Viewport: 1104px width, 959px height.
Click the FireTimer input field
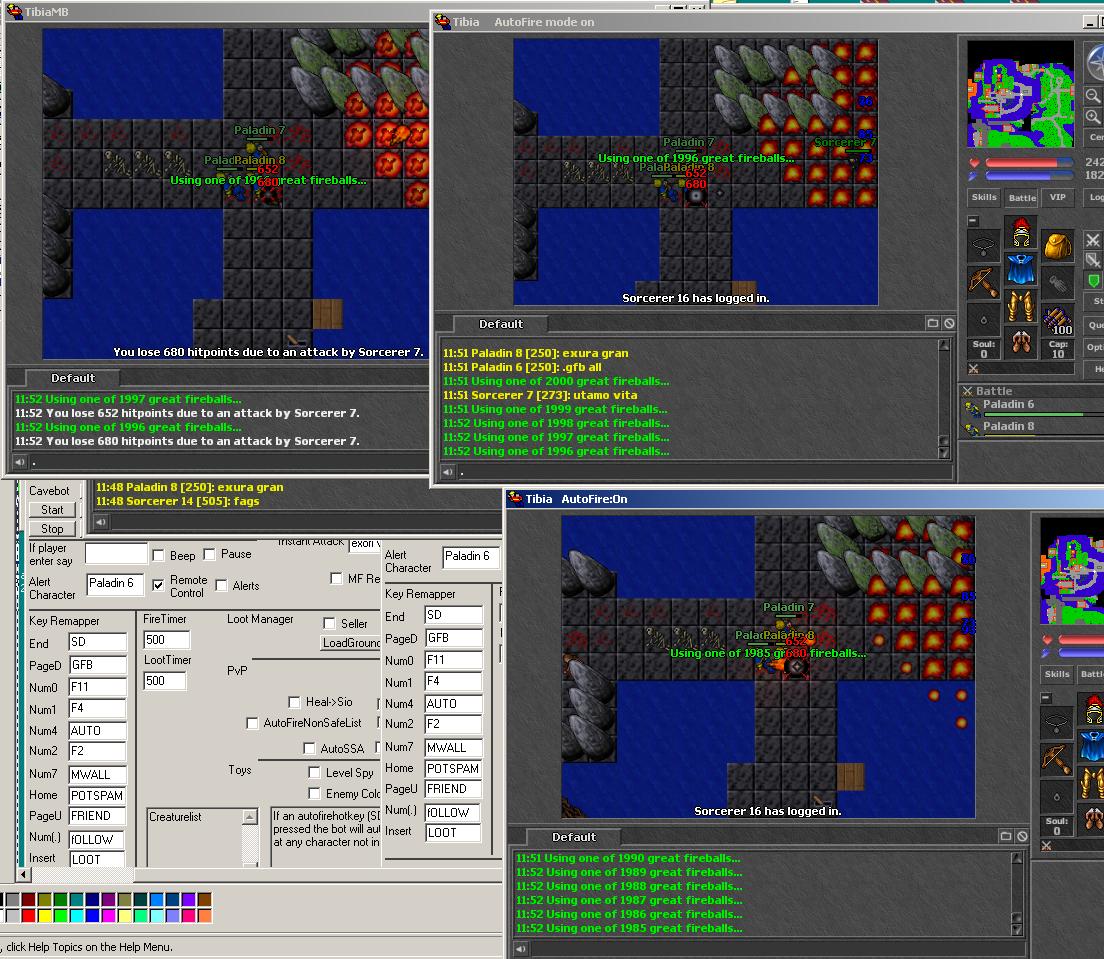pos(166,639)
